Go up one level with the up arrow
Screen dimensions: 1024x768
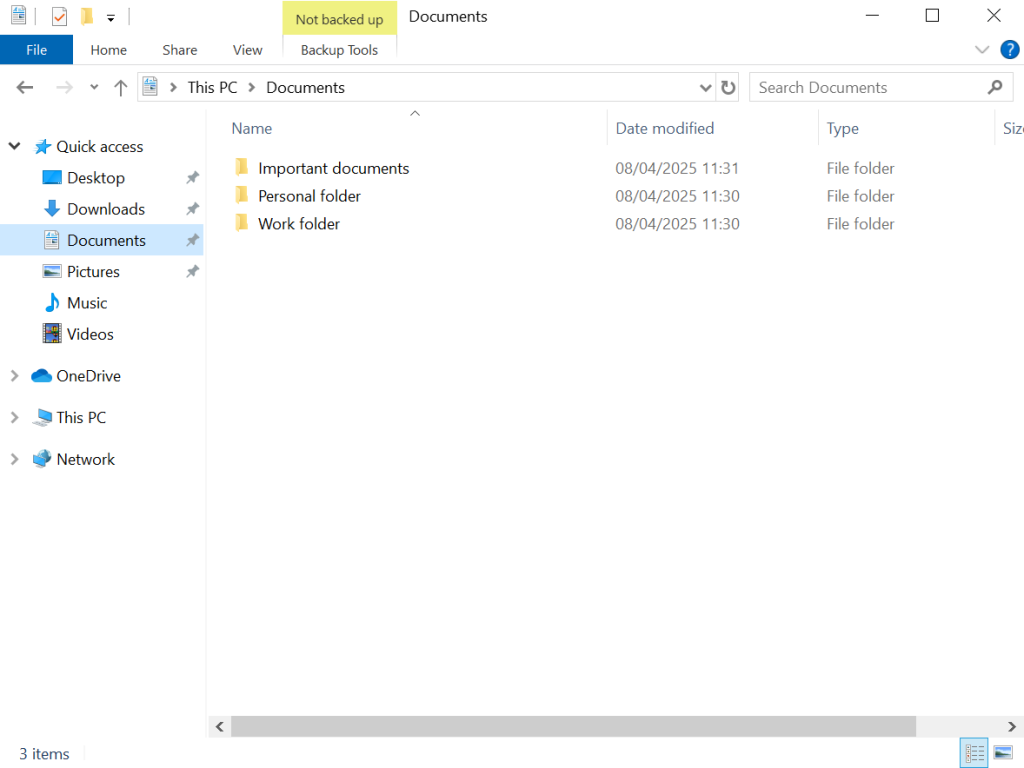(120, 88)
